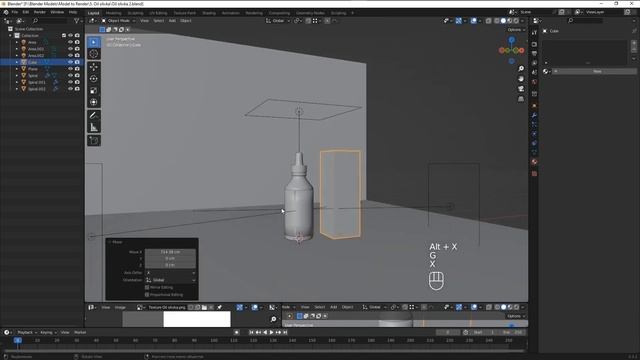
Task: Jump to the timeline start frame
Action: 251,333
